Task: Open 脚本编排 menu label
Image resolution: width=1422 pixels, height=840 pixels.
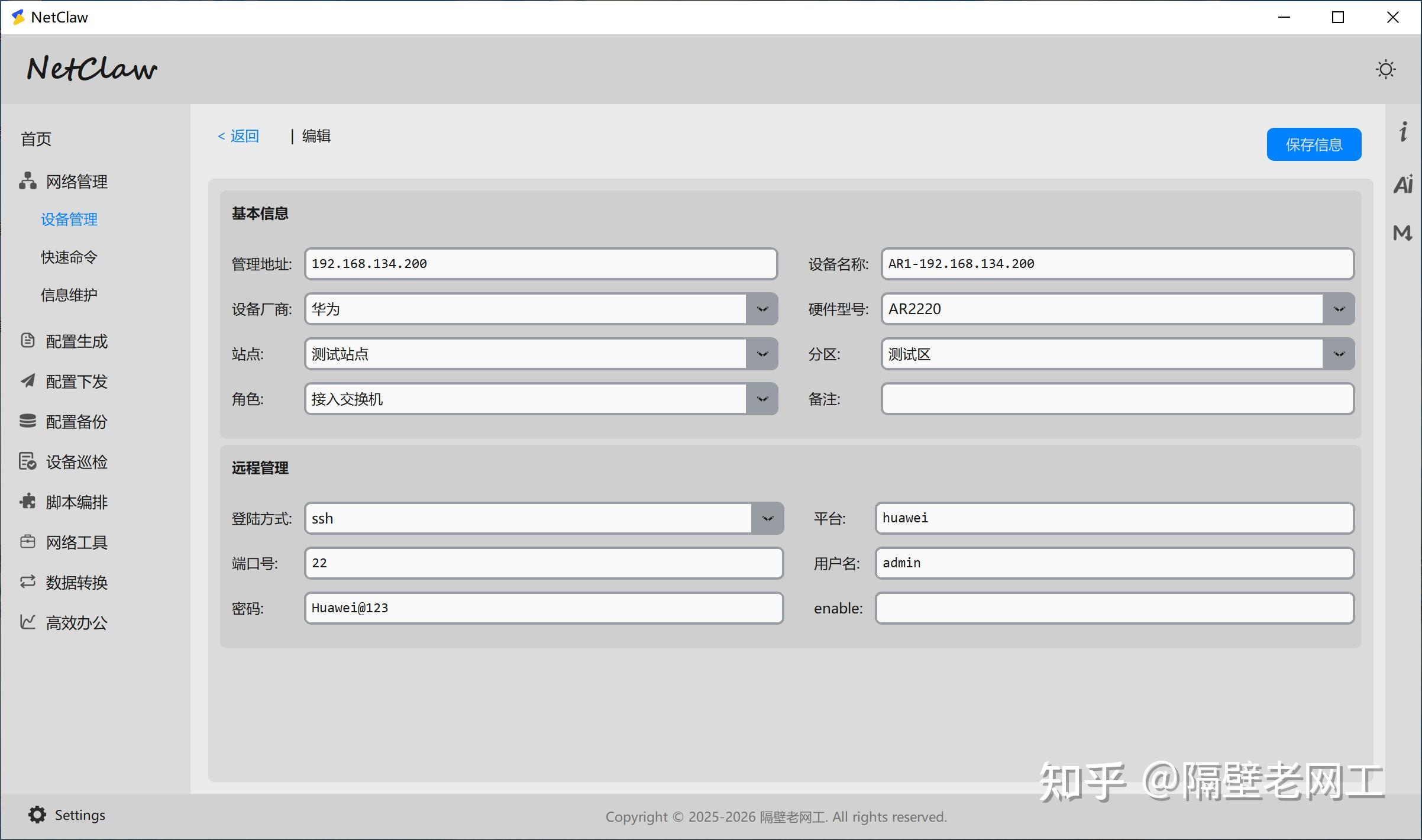Action: point(77,502)
